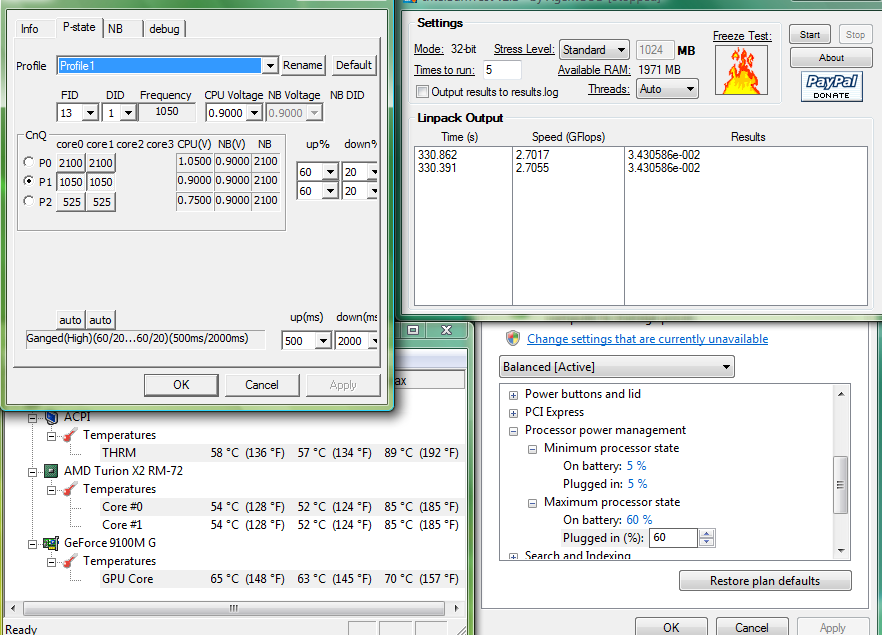Select the Core #0 temperature row
Screen dimensions: 882x635
tap(280, 507)
